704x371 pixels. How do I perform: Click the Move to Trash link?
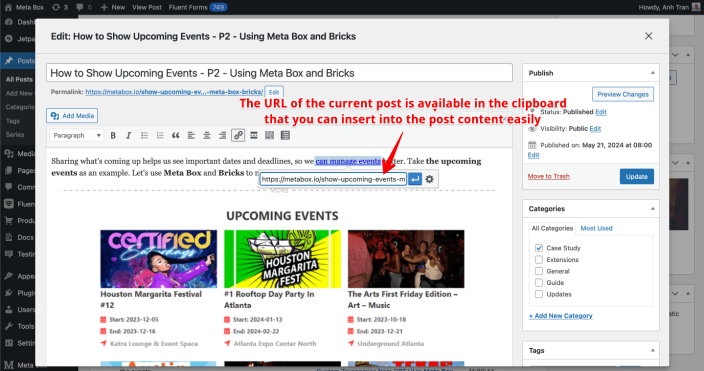pos(549,176)
